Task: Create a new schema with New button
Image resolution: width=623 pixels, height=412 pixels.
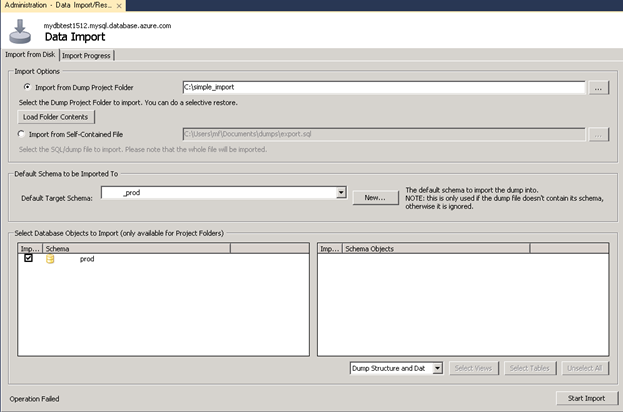Action: (x=375, y=197)
